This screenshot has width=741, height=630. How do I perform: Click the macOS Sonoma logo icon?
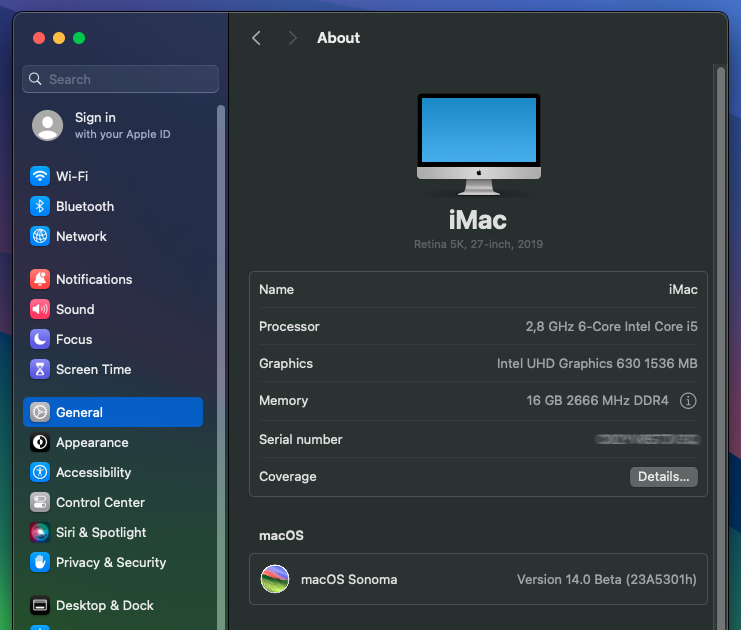(x=275, y=579)
